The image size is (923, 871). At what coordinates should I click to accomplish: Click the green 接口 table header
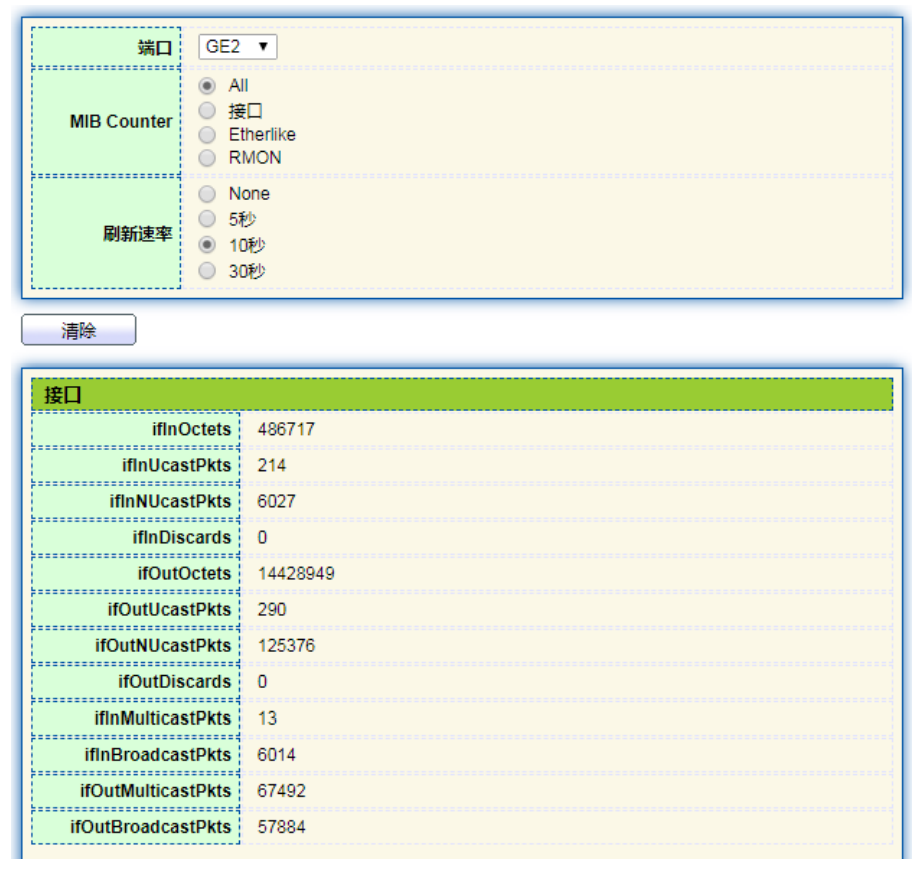click(461, 395)
